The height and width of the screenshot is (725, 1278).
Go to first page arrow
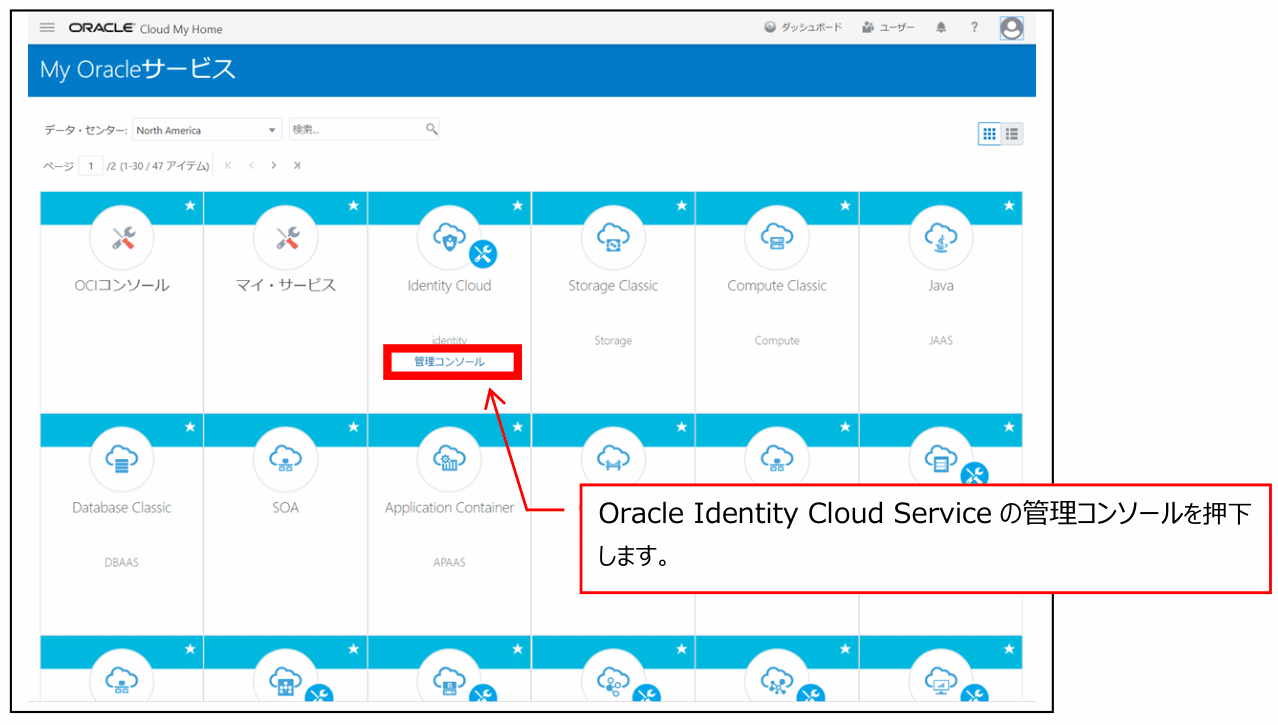[228, 165]
